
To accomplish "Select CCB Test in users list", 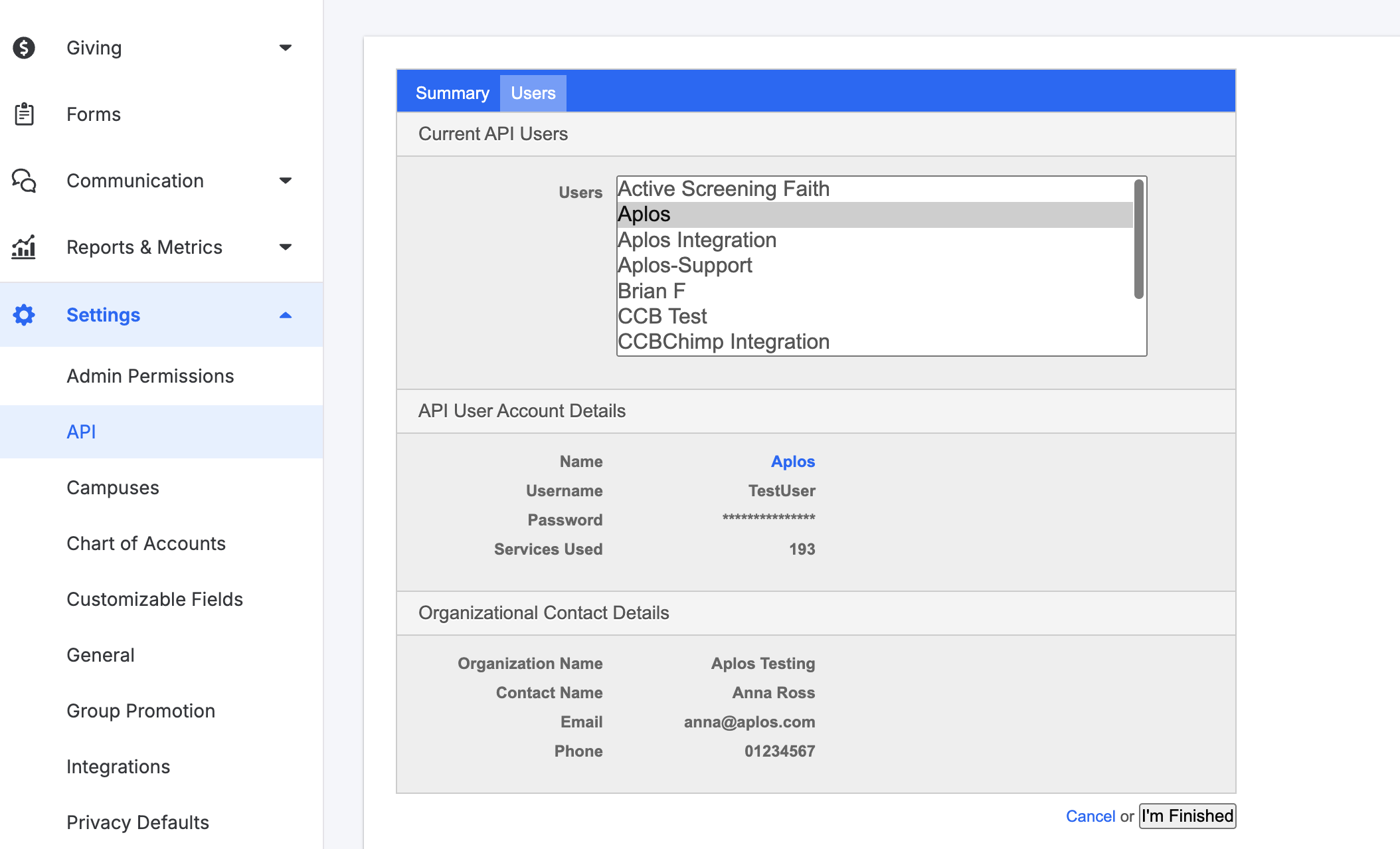I will [875, 316].
